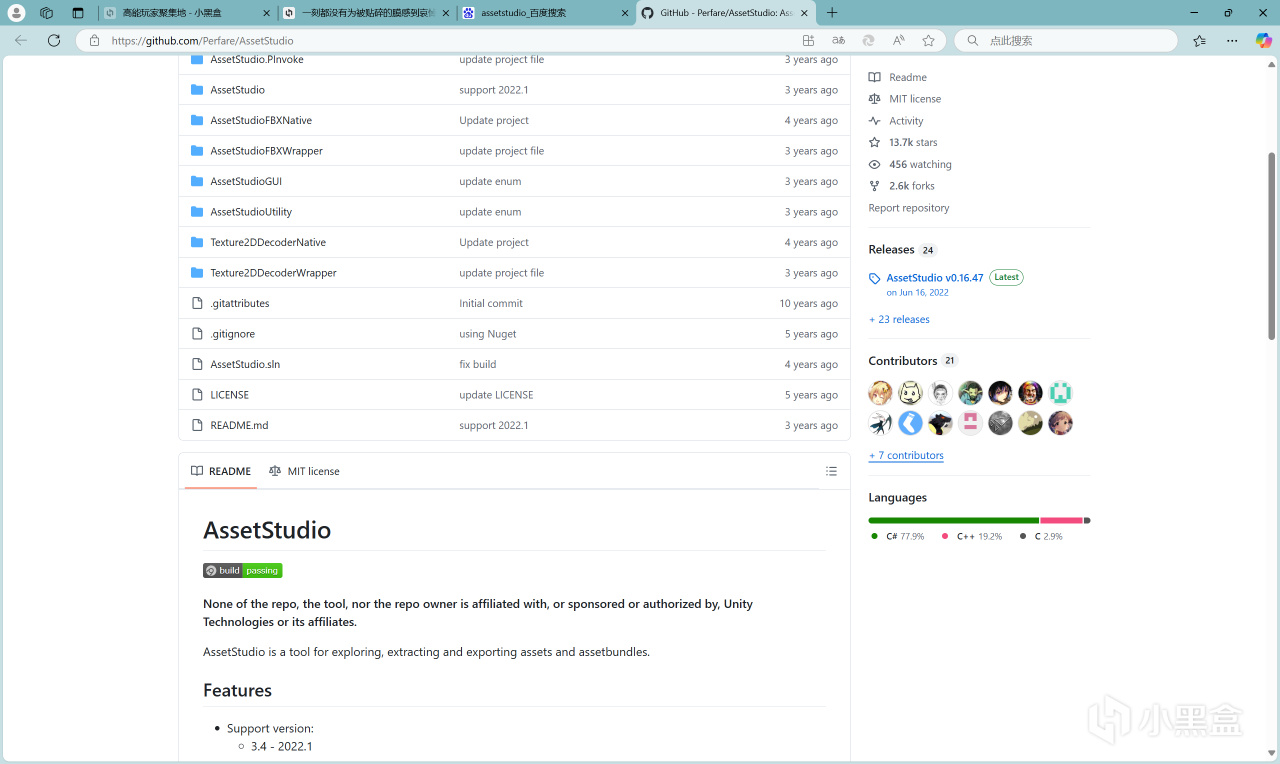Open the favorites list icon
This screenshot has height=764, width=1280.
1199,41
